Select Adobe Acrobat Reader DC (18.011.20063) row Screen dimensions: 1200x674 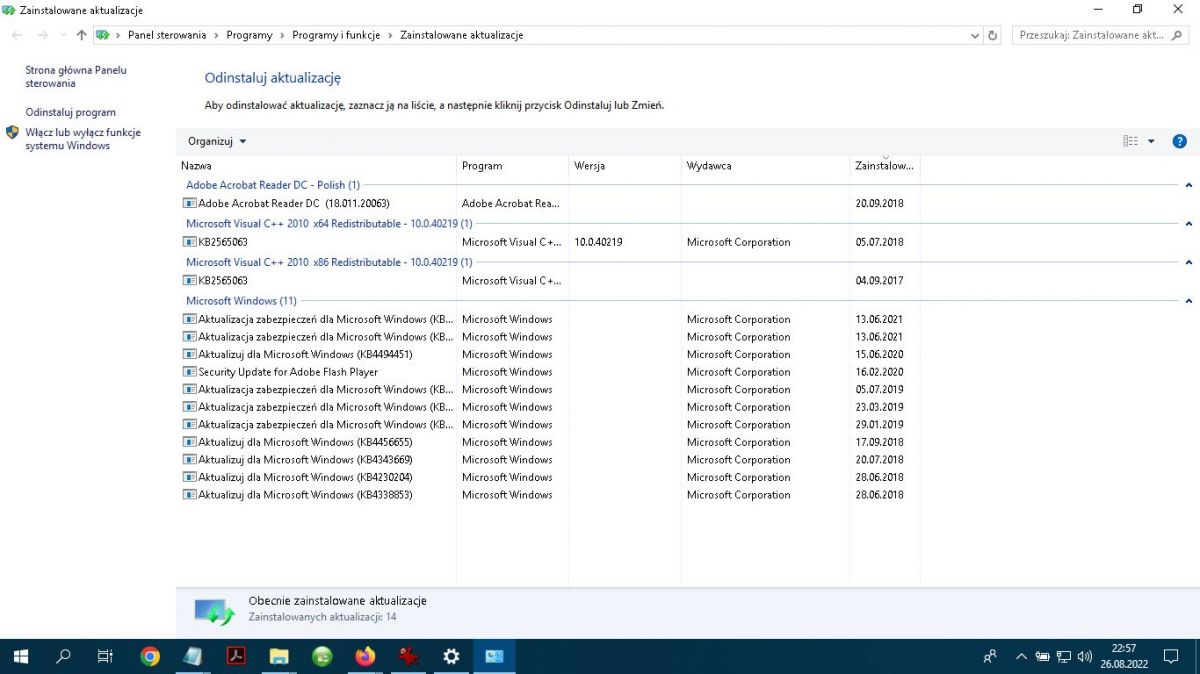(x=548, y=203)
